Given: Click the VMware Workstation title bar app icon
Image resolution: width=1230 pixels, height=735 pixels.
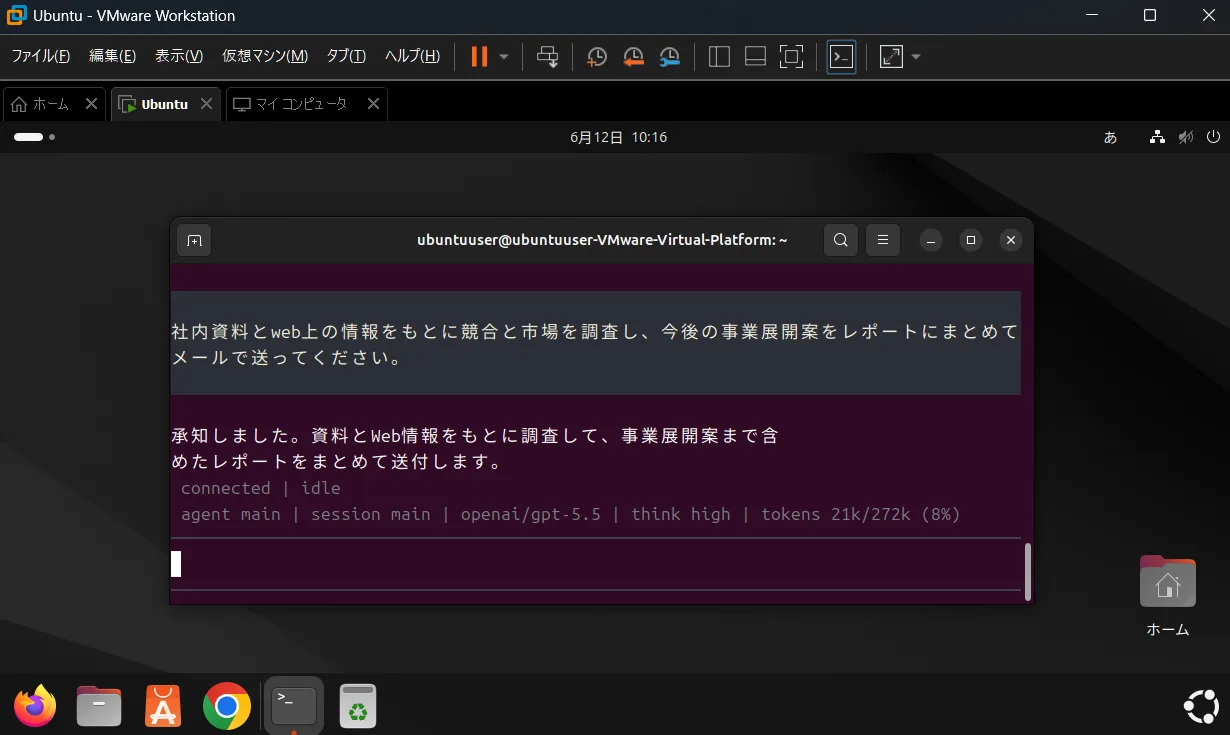Looking at the screenshot, I should [16, 15].
